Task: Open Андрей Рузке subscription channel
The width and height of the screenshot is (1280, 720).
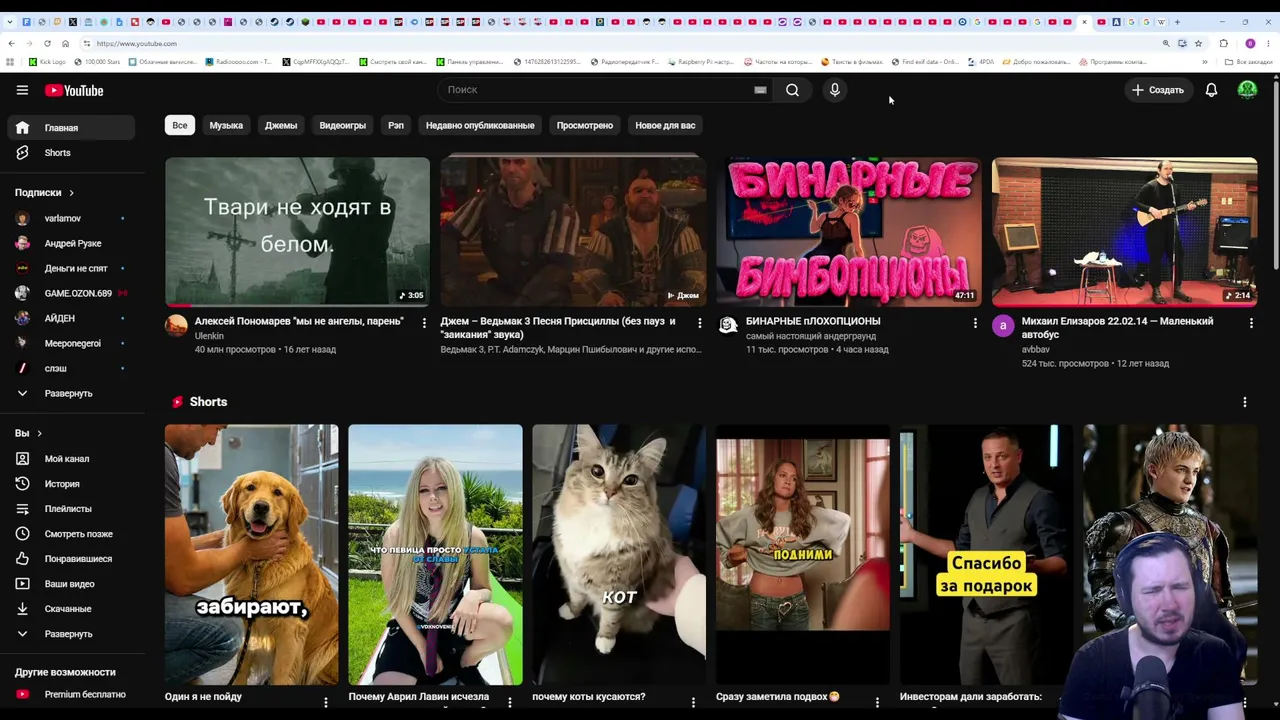Action: point(70,244)
